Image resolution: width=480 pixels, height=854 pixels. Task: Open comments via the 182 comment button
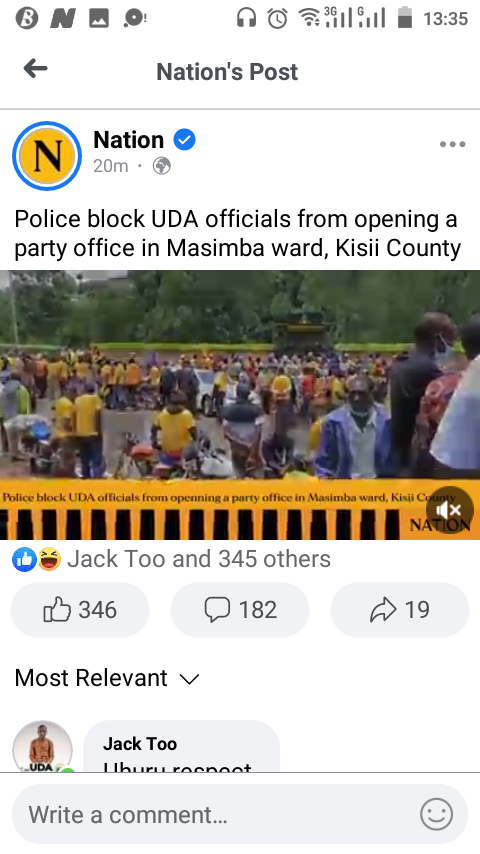point(240,609)
